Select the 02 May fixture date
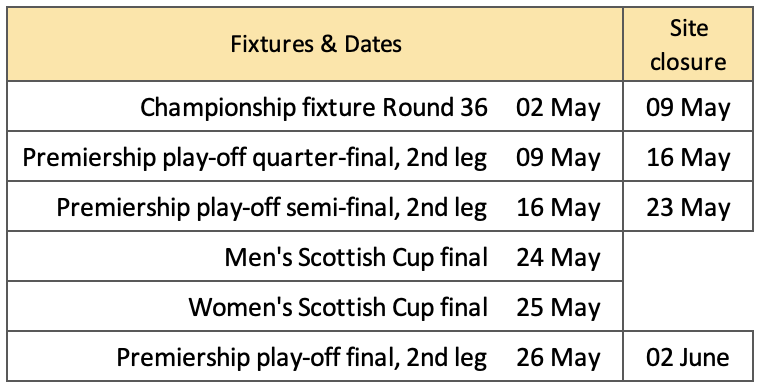The height and width of the screenshot is (390, 762). [x=558, y=108]
